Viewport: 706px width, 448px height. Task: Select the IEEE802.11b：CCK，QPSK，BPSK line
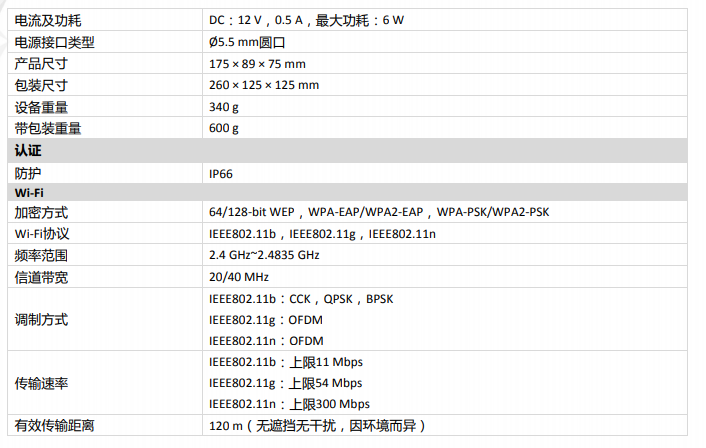[x=301, y=299]
